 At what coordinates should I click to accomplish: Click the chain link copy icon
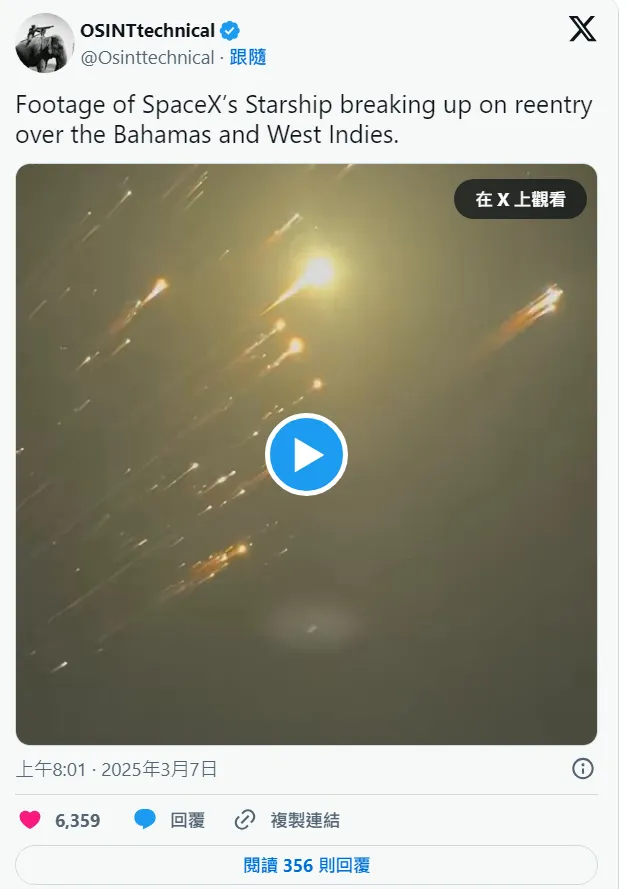pyautogui.click(x=245, y=820)
